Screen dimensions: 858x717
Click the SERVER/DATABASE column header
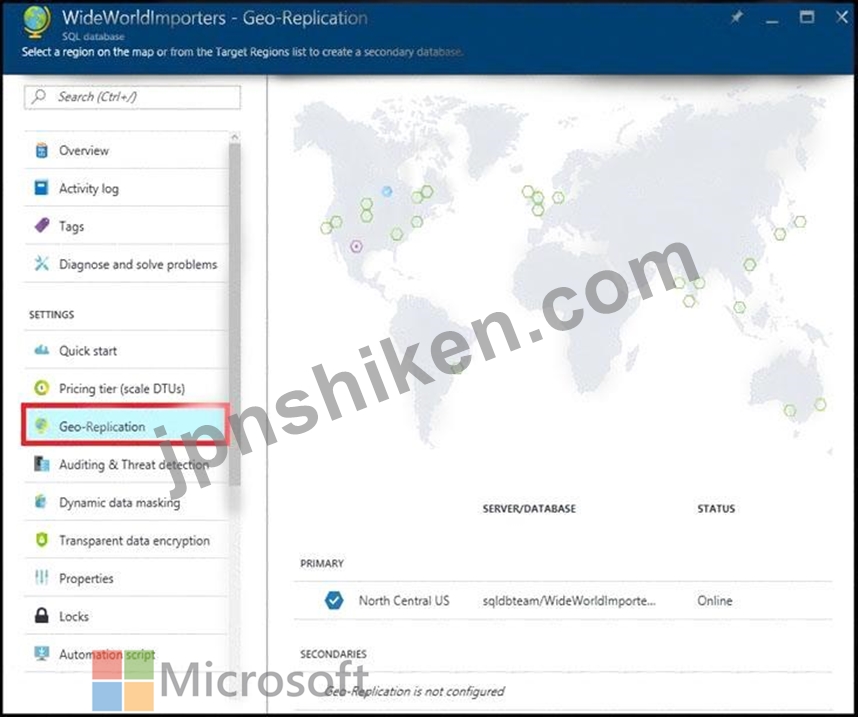click(529, 508)
